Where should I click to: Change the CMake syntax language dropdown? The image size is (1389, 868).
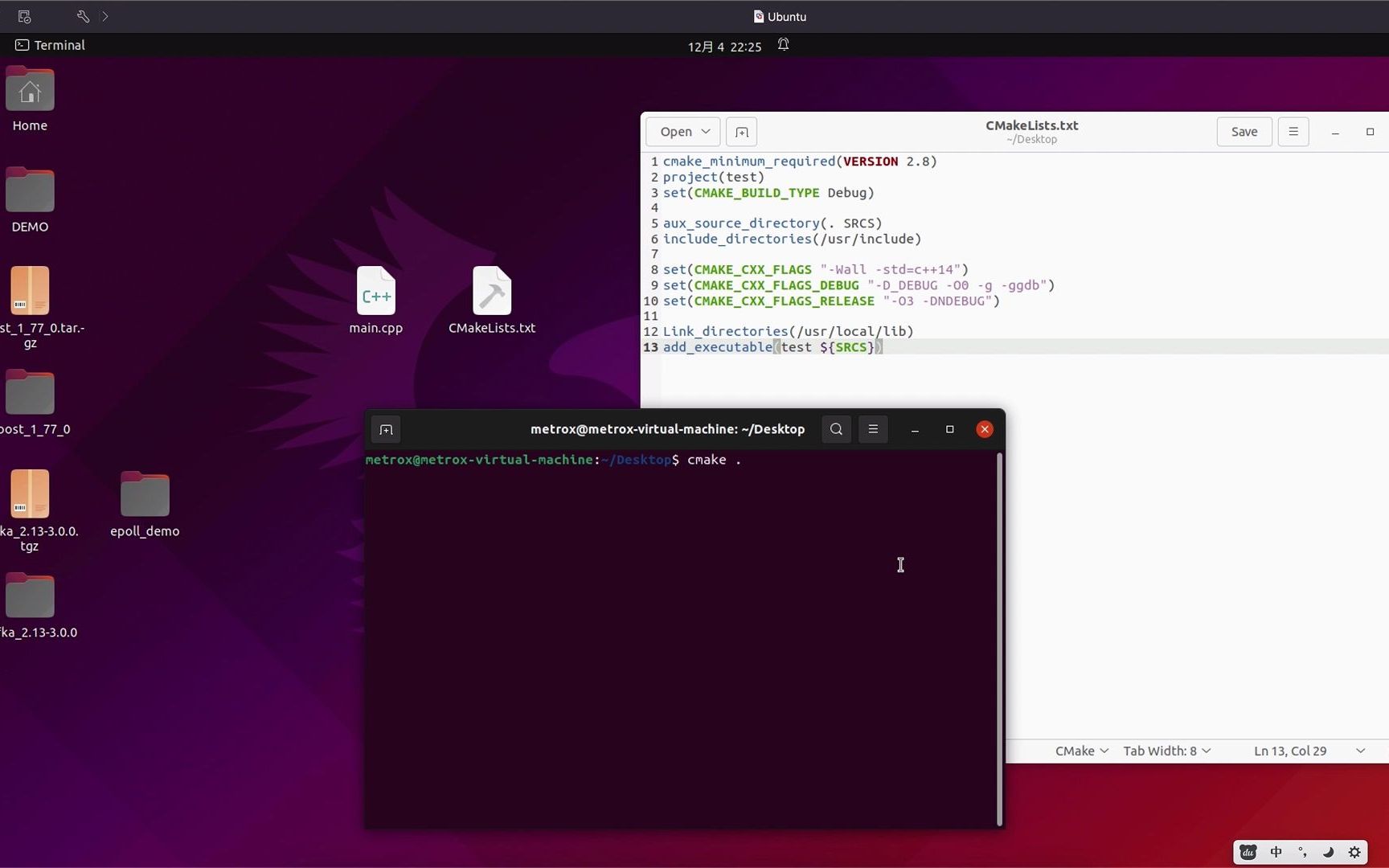tap(1081, 751)
